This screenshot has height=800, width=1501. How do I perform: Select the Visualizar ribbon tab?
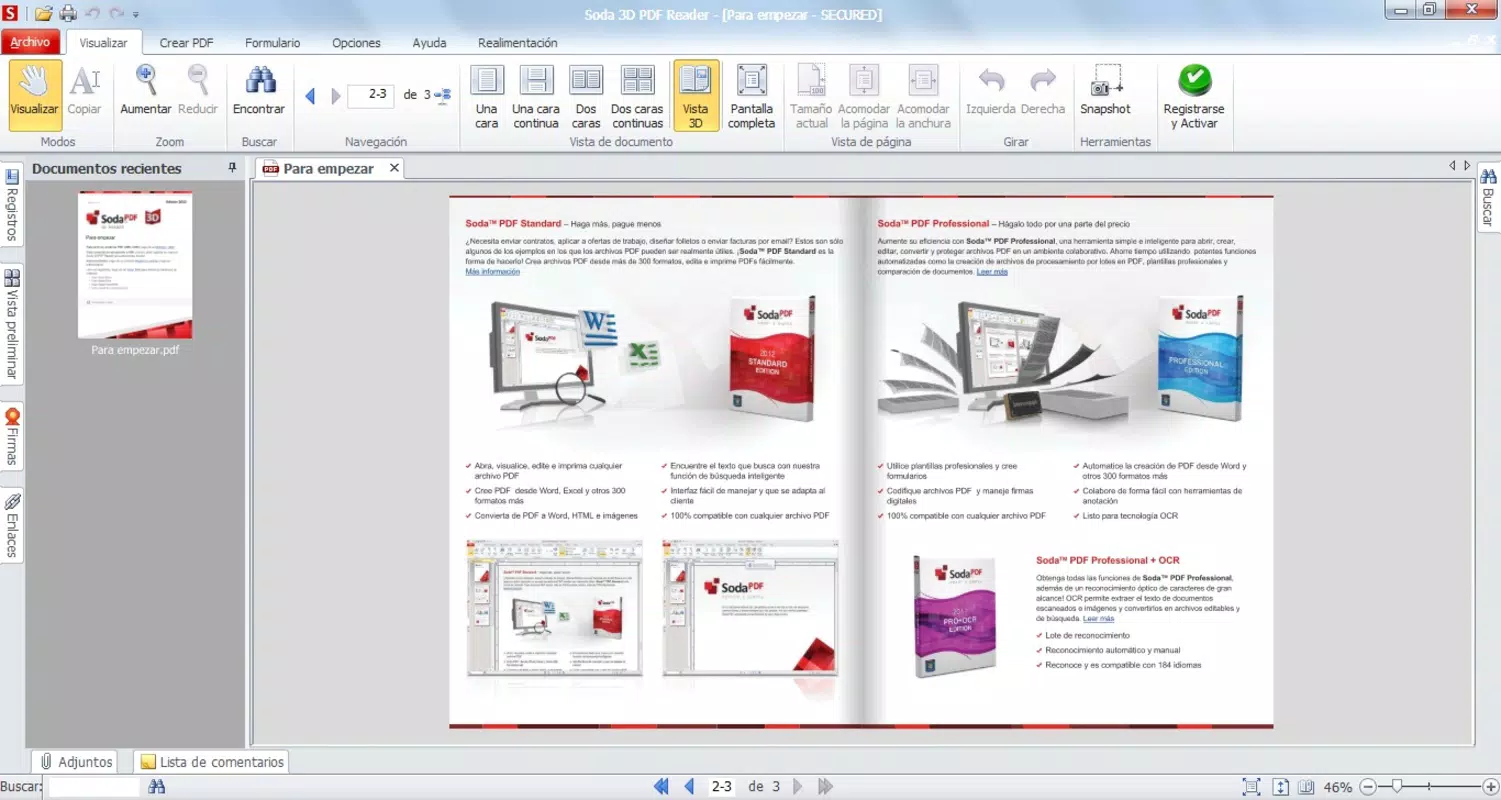pos(103,43)
